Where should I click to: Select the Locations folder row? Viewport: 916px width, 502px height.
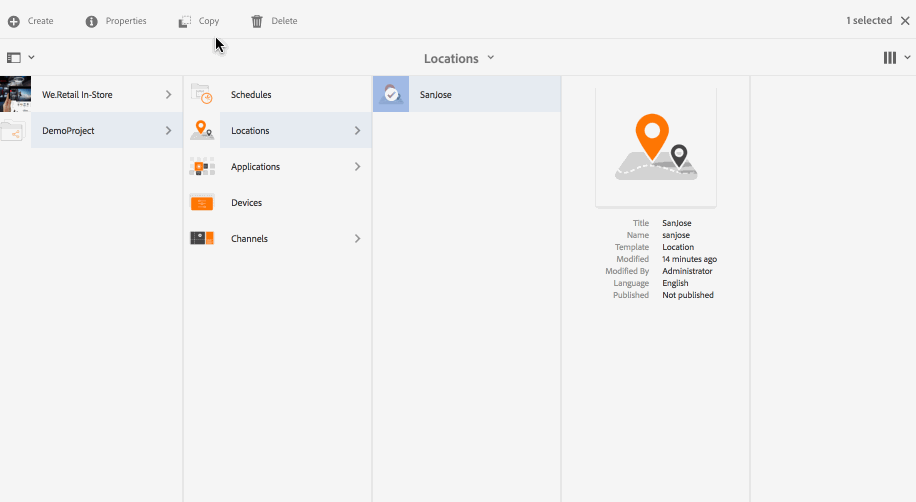(277, 130)
